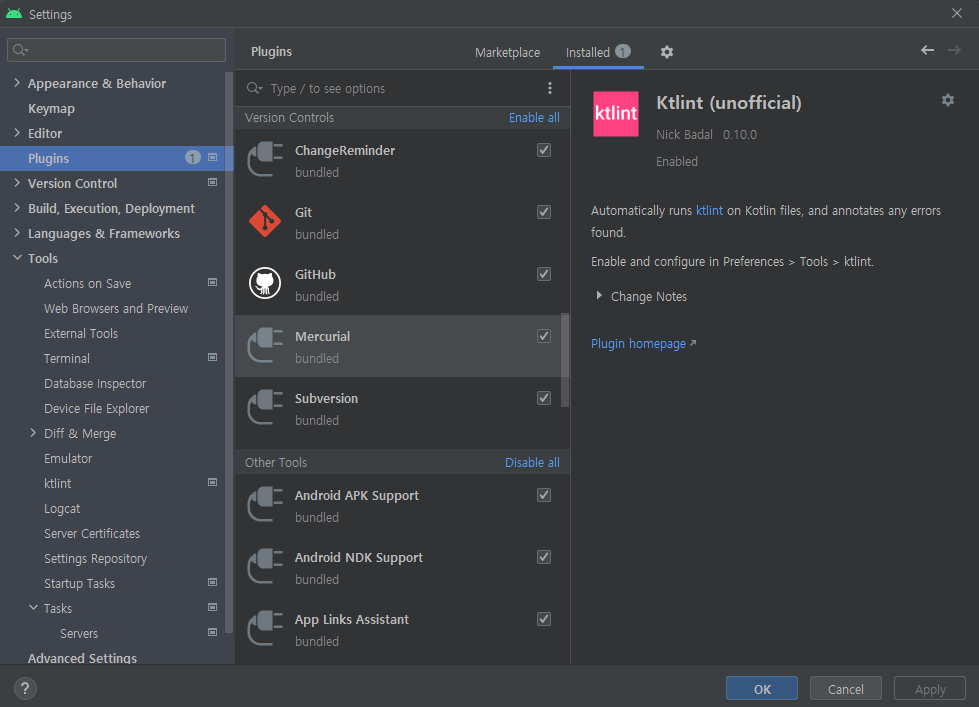Image resolution: width=979 pixels, height=707 pixels.
Task: Confirm with the OK button
Action: point(762,689)
